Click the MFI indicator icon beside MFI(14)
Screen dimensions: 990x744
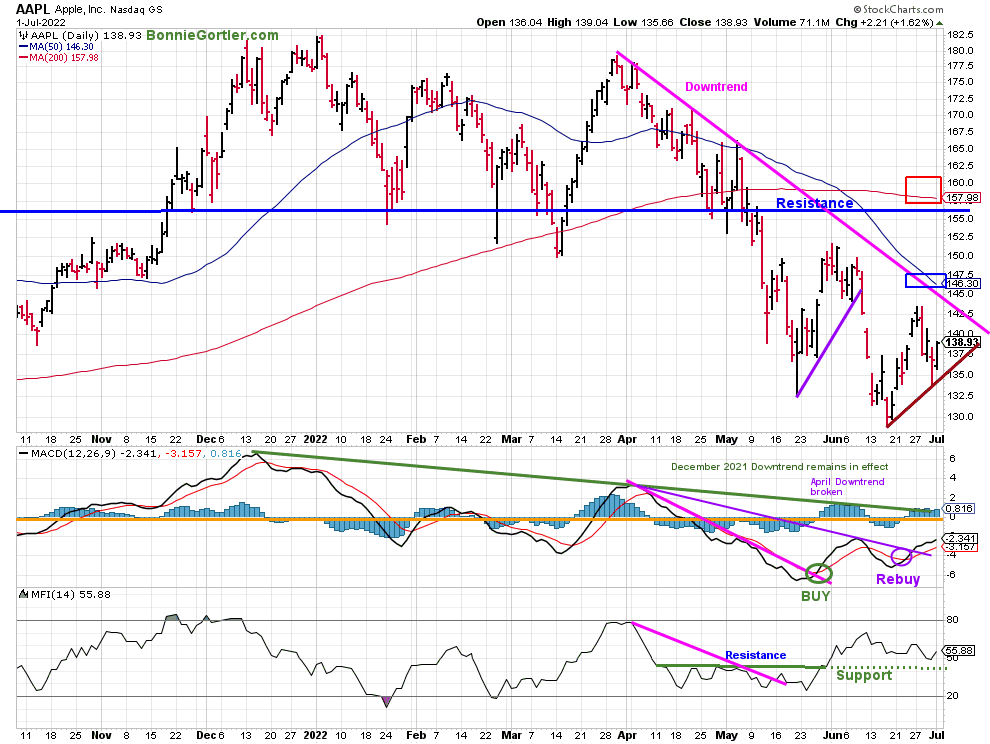tap(24, 594)
